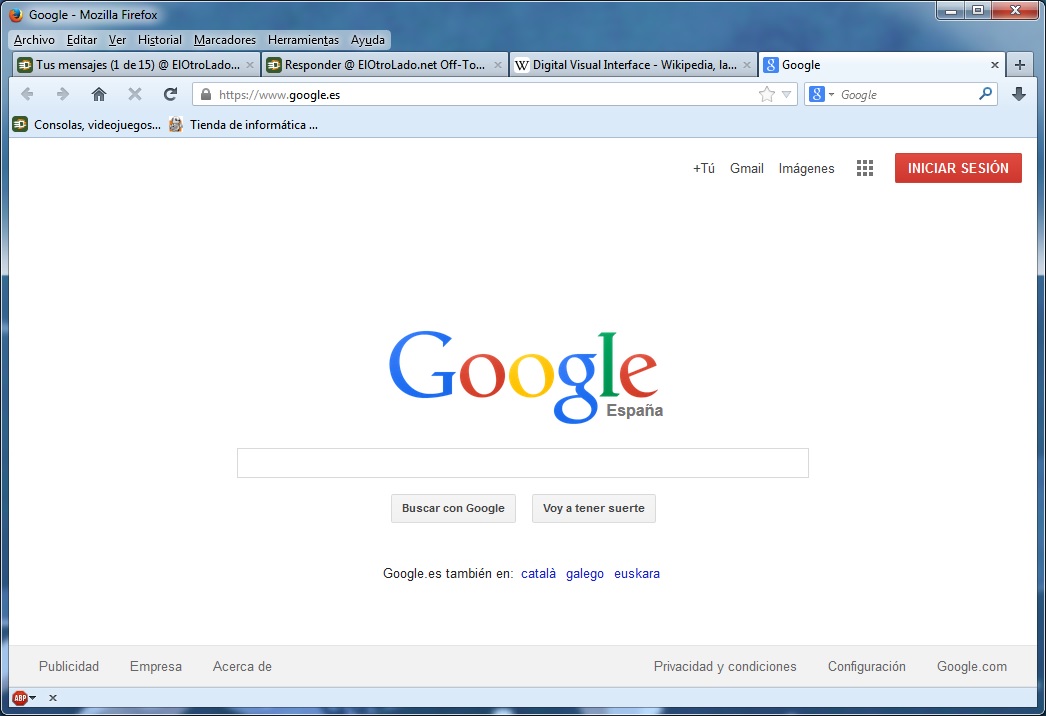The height and width of the screenshot is (716, 1046).
Task: Click the +Tú link
Action: click(x=704, y=168)
